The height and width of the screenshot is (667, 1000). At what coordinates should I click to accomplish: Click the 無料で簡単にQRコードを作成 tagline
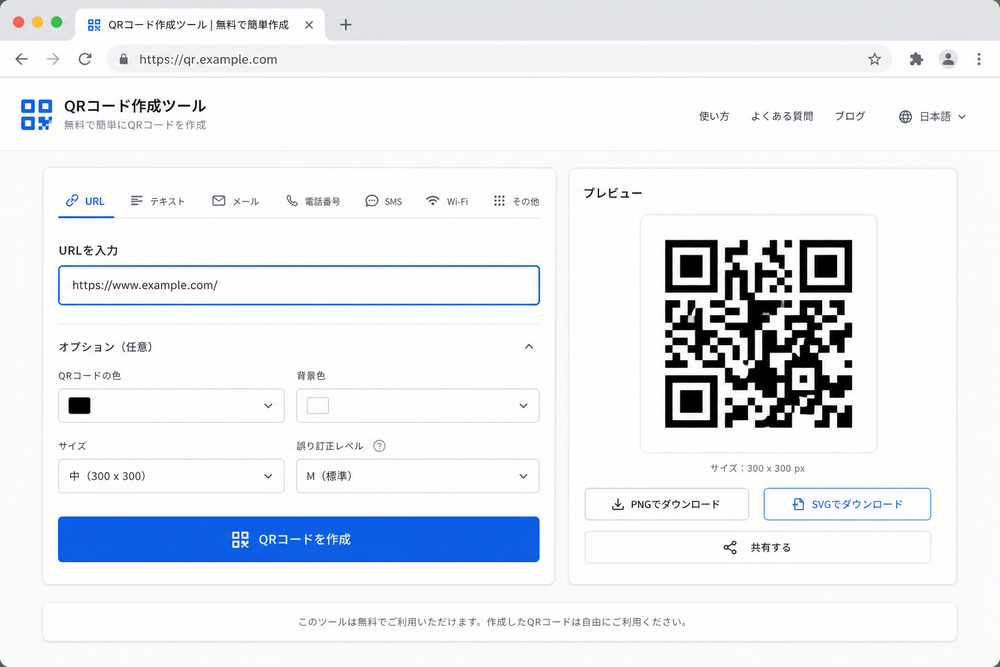[135, 125]
